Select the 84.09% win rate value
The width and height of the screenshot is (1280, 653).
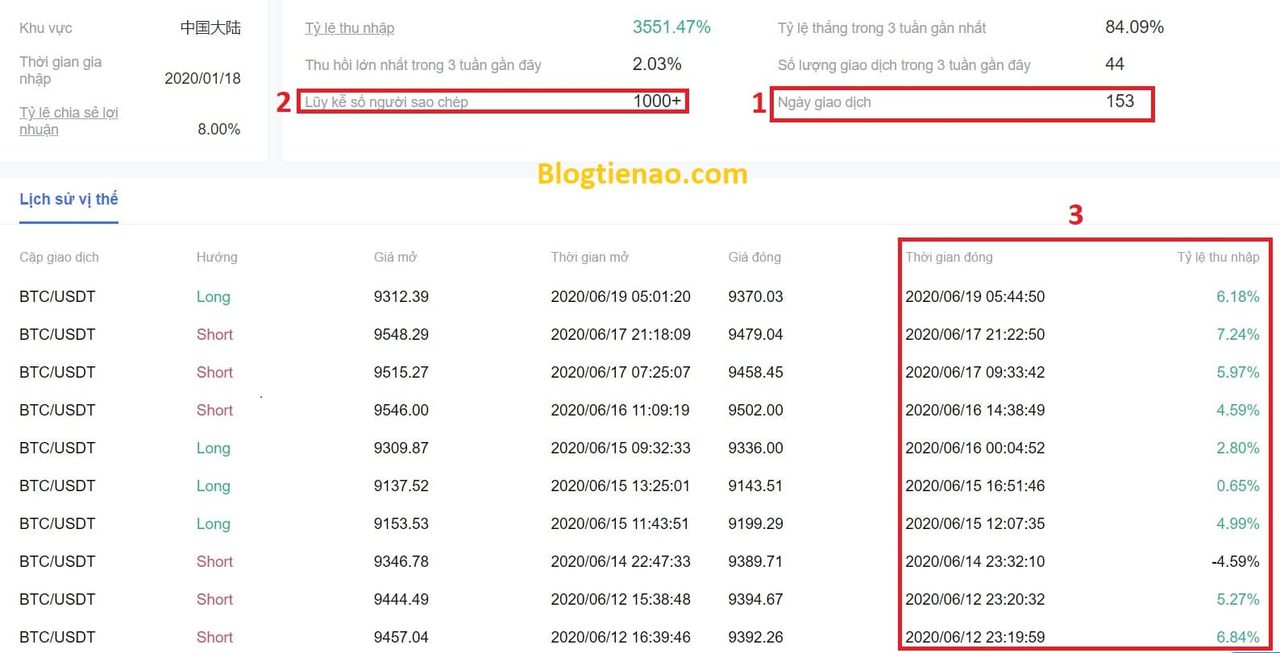pos(1134,28)
